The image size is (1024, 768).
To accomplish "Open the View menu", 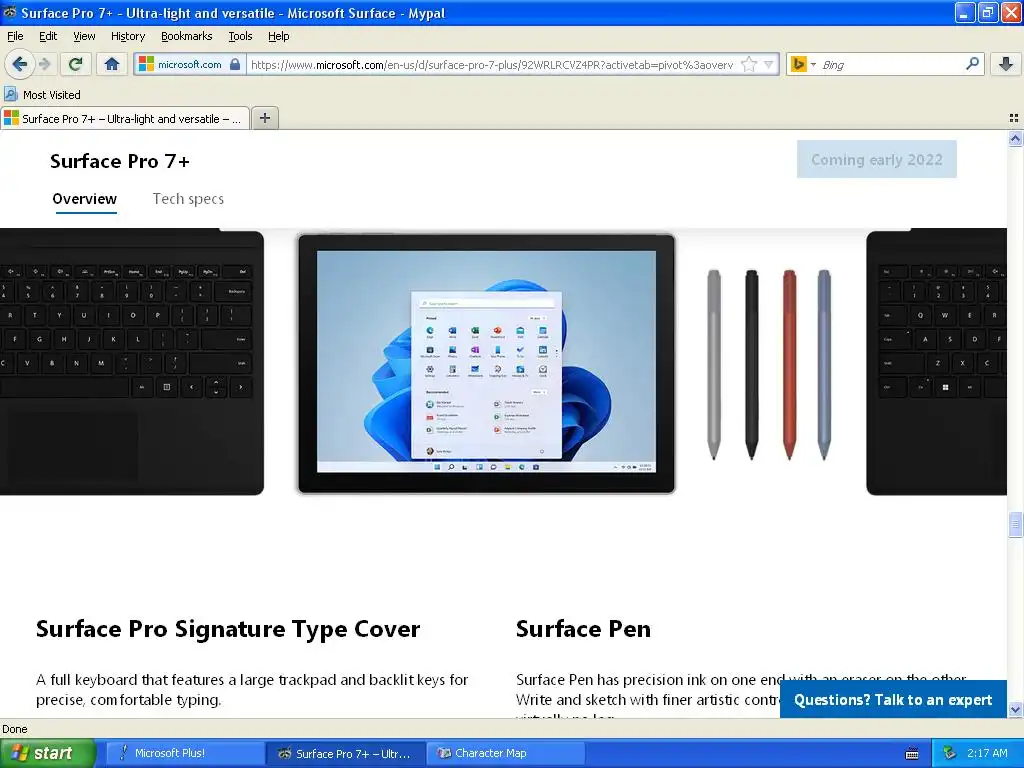I will point(84,36).
